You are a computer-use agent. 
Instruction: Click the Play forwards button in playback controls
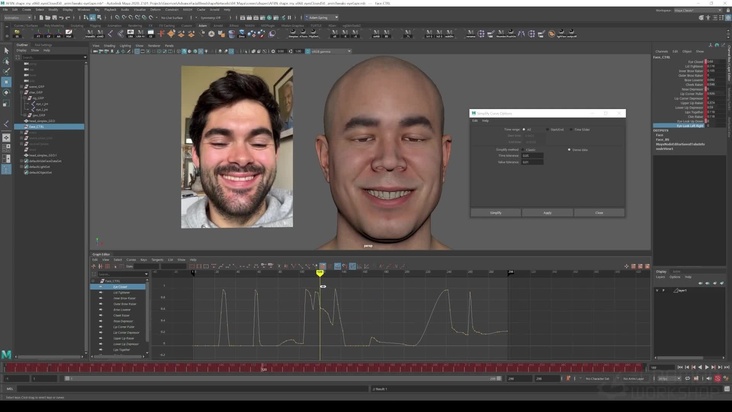pyautogui.click(x=706, y=367)
